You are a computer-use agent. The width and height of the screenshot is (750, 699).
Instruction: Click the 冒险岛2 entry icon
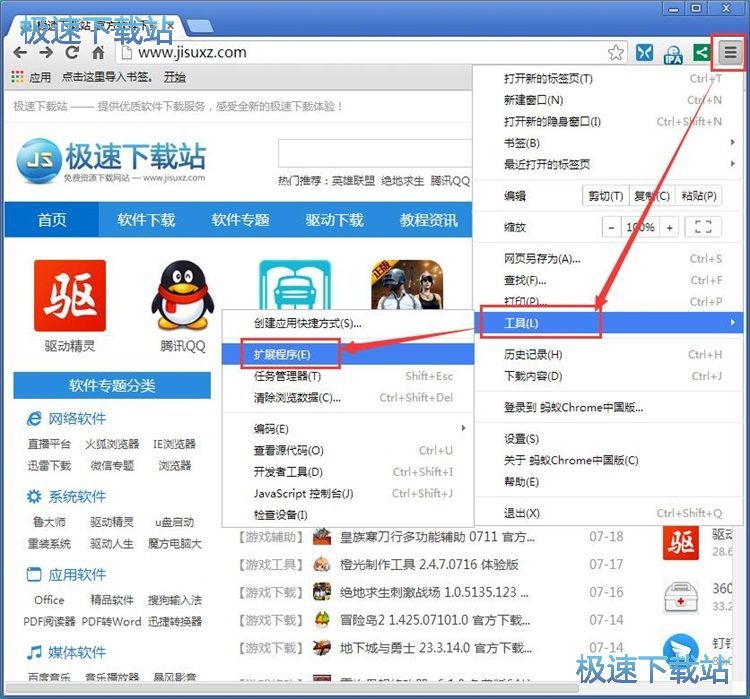coord(322,620)
